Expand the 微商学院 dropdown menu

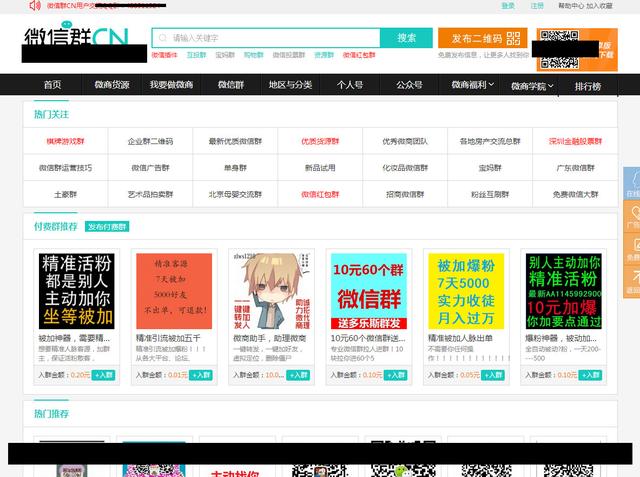click(532, 86)
